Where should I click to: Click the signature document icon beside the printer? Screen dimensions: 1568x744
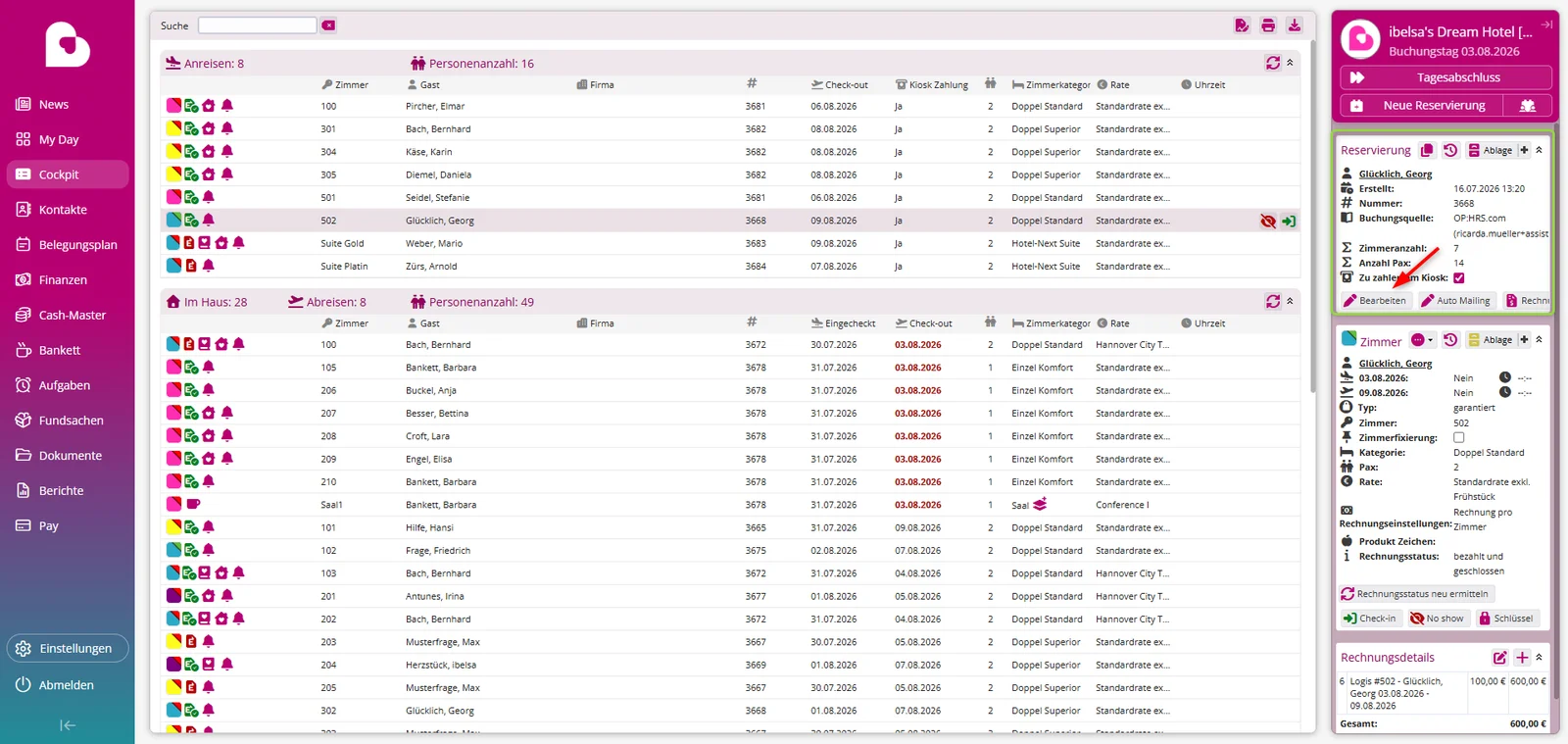[x=1242, y=25]
